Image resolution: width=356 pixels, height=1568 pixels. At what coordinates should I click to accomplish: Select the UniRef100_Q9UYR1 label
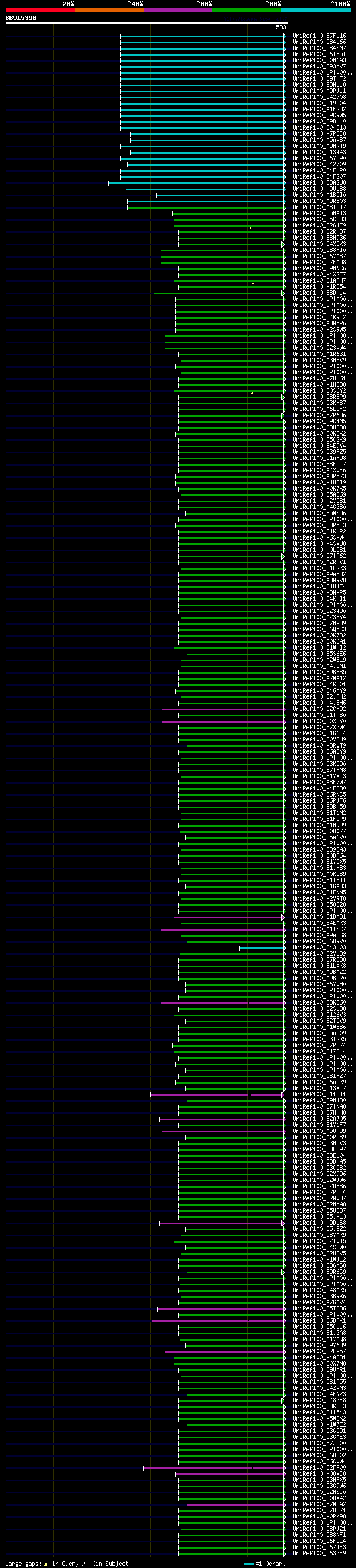coord(319,1370)
